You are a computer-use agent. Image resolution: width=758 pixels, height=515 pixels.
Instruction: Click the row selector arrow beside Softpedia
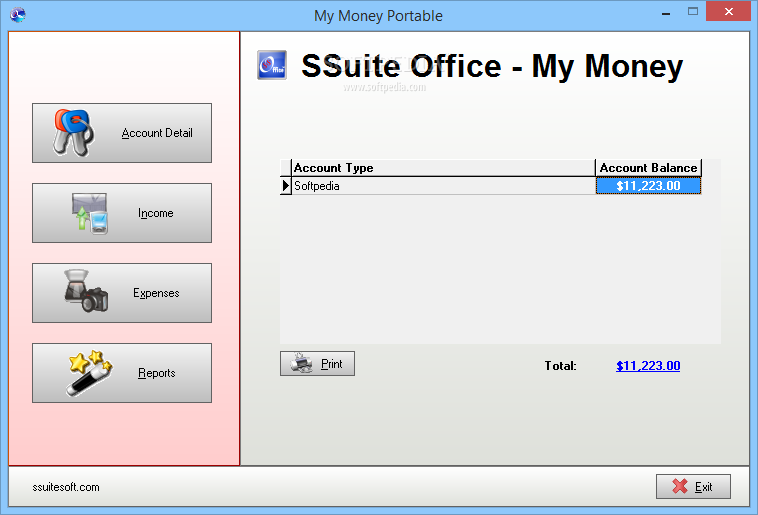coord(285,186)
